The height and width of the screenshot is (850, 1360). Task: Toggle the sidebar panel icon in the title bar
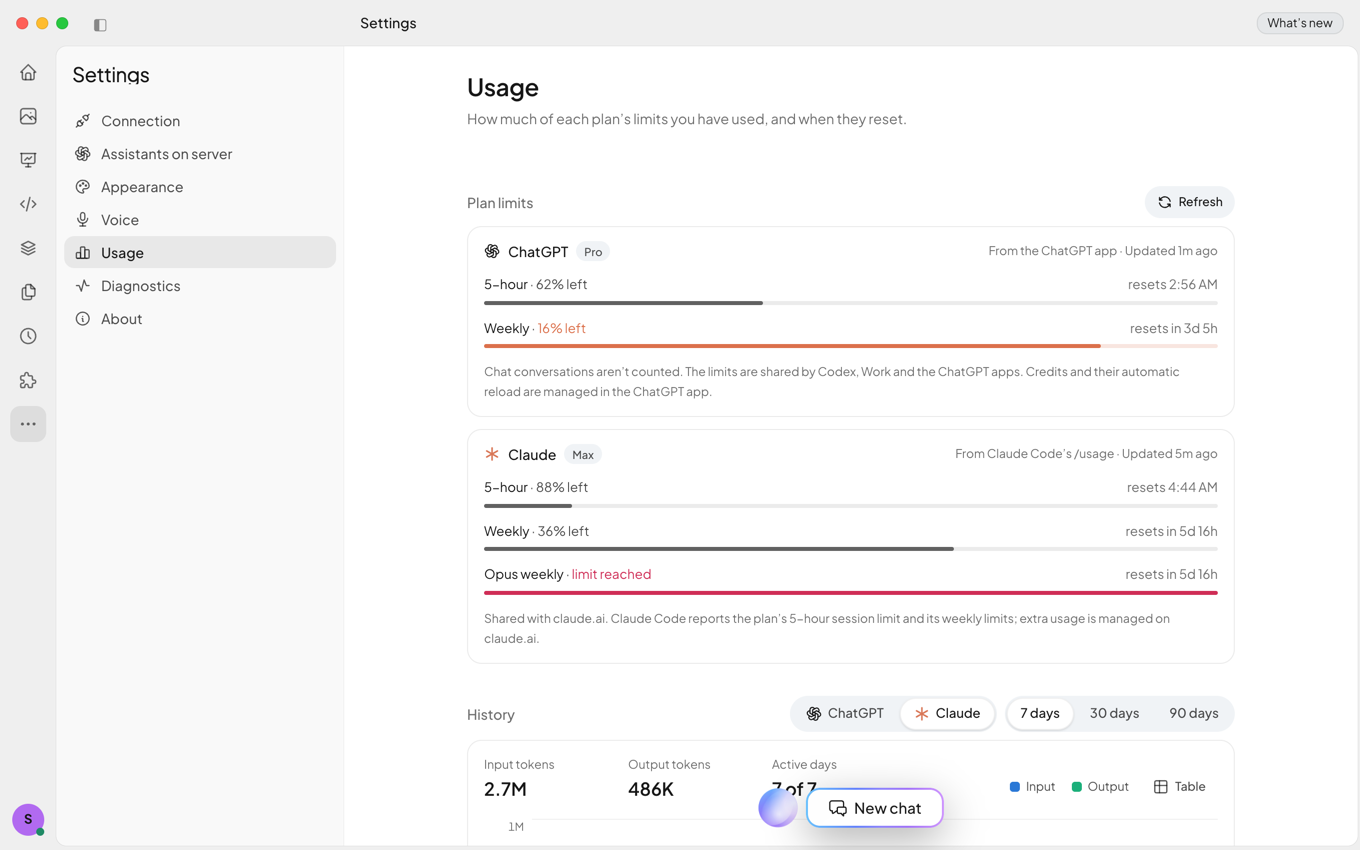coord(100,24)
